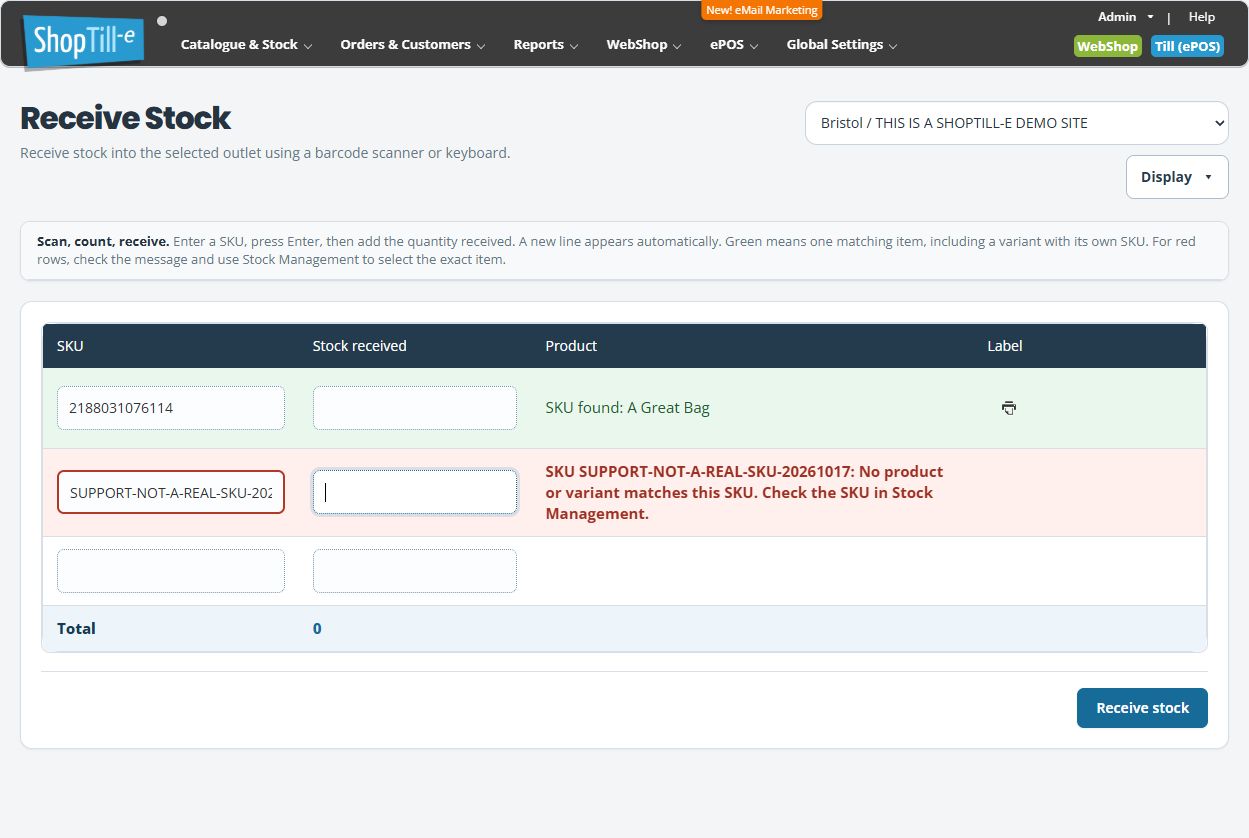Click the 'Total' row label
This screenshot has width=1249, height=838.
coord(76,629)
